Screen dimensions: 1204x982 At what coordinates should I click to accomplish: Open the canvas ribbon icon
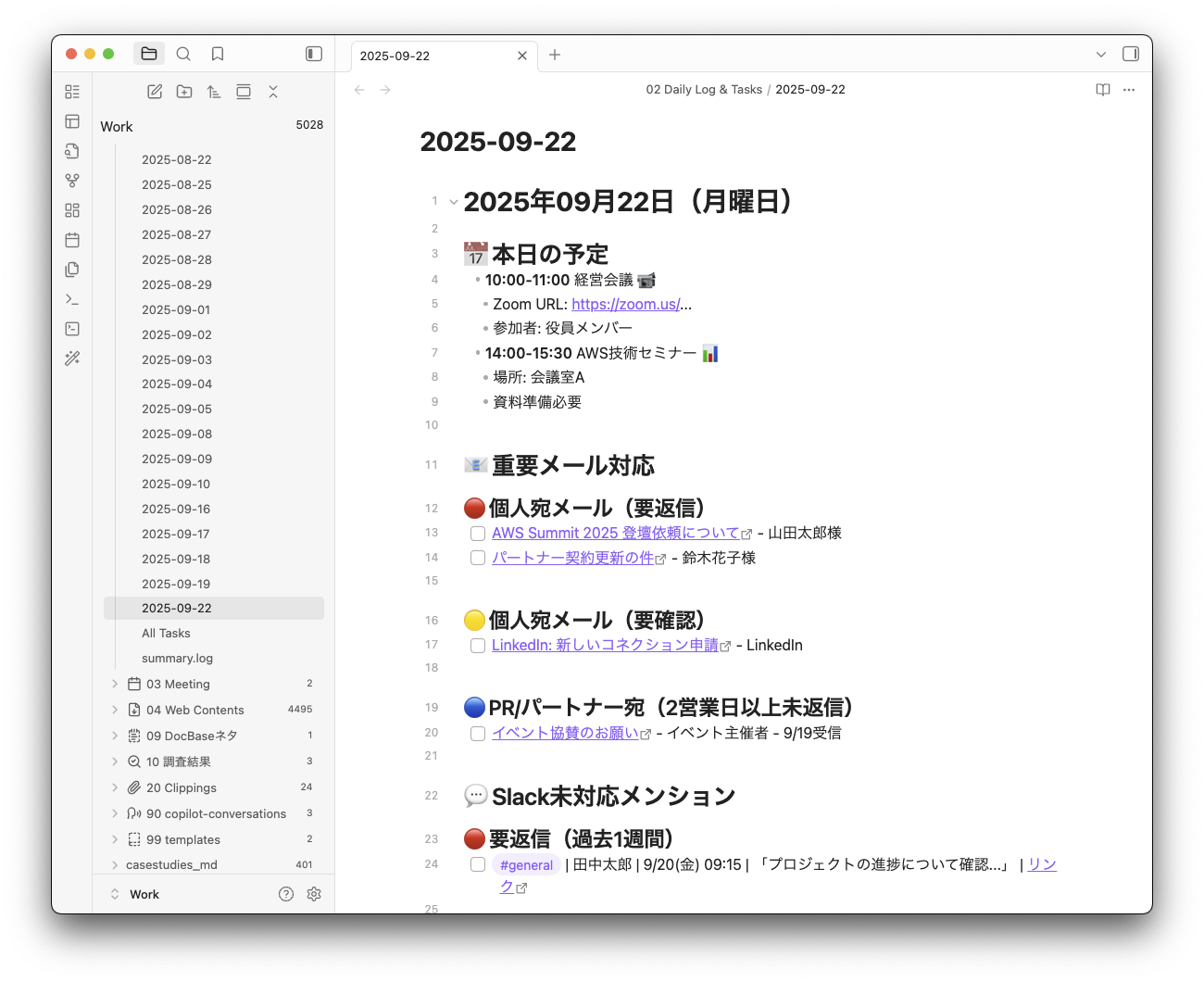[x=72, y=210]
